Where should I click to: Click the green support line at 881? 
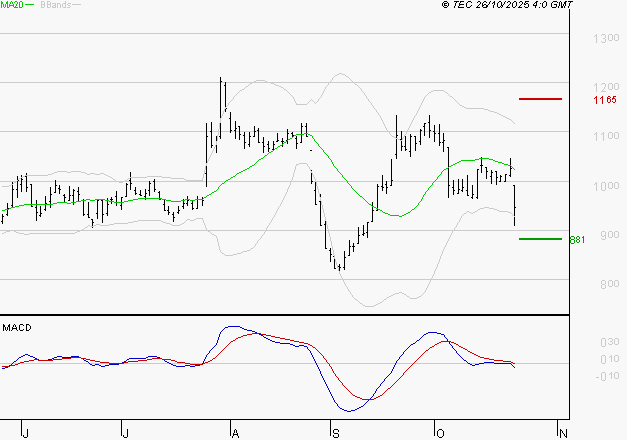[x=540, y=239]
